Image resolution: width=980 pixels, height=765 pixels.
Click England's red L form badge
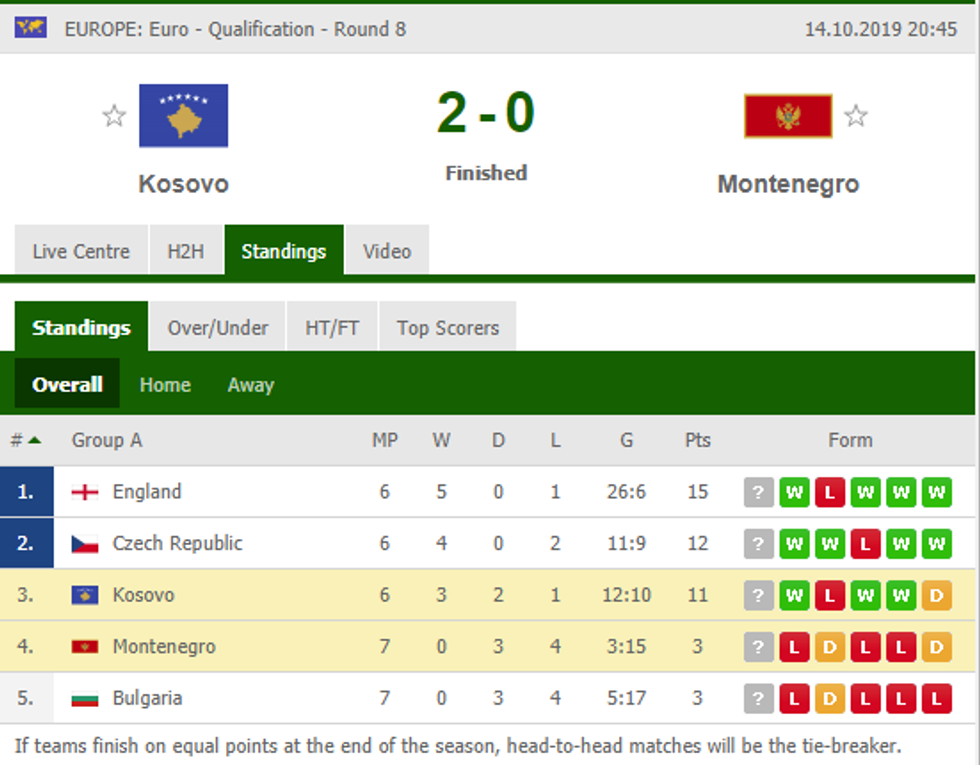pyautogui.click(x=830, y=492)
